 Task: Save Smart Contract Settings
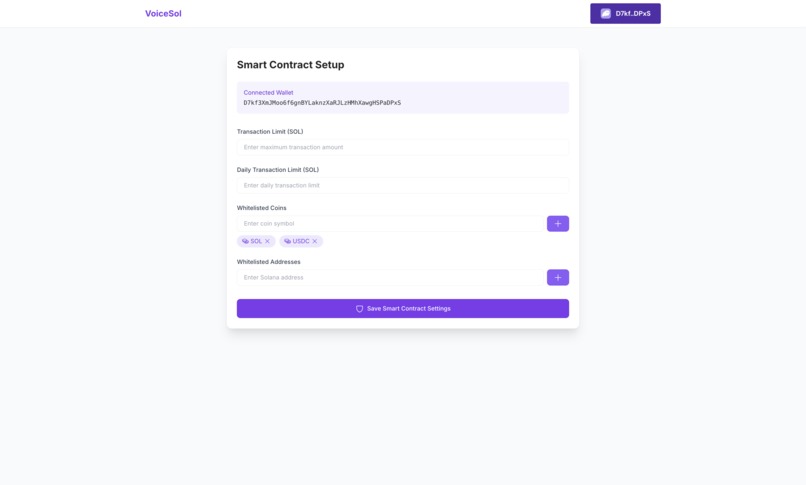(x=402, y=309)
